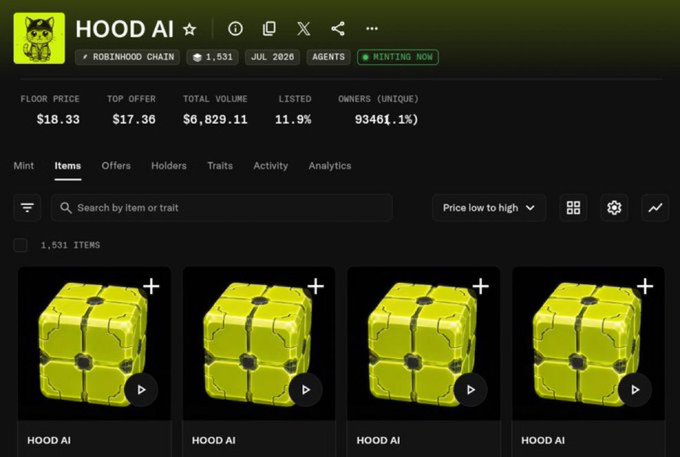View the Traits tab
Screen dimensions: 680x457
220,166
